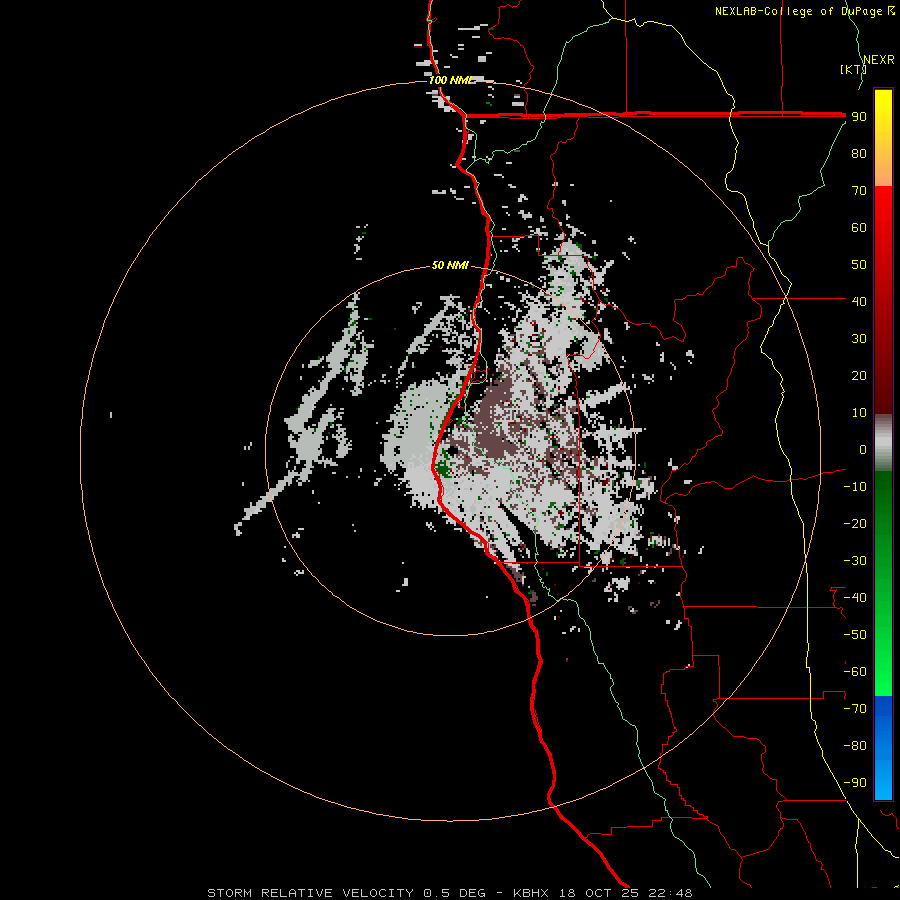Click the -20 value on the velocity scale
Screen dimensions: 900x900
[x=855, y=523]
